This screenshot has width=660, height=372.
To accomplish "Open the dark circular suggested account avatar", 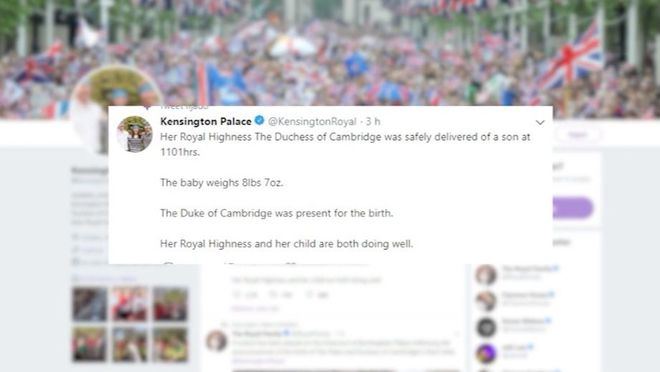I will click(486, 327).
